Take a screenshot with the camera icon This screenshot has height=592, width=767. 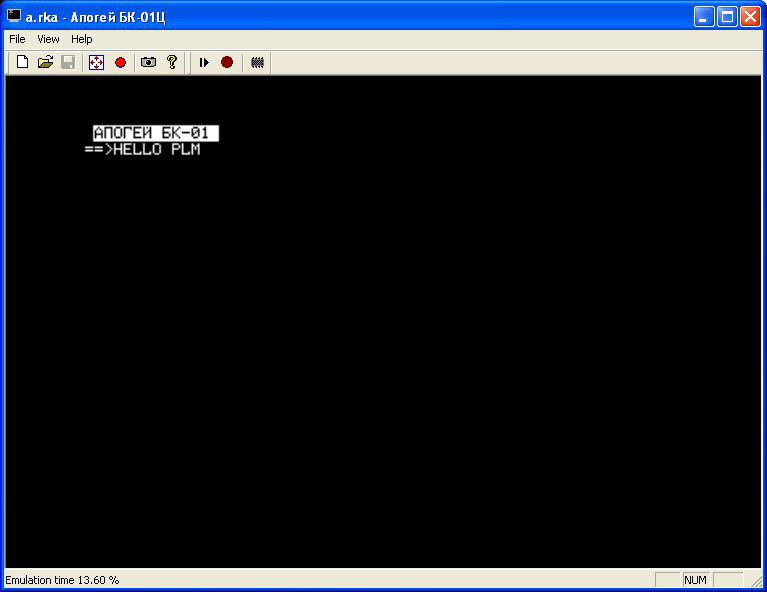(x=148, y=62)
